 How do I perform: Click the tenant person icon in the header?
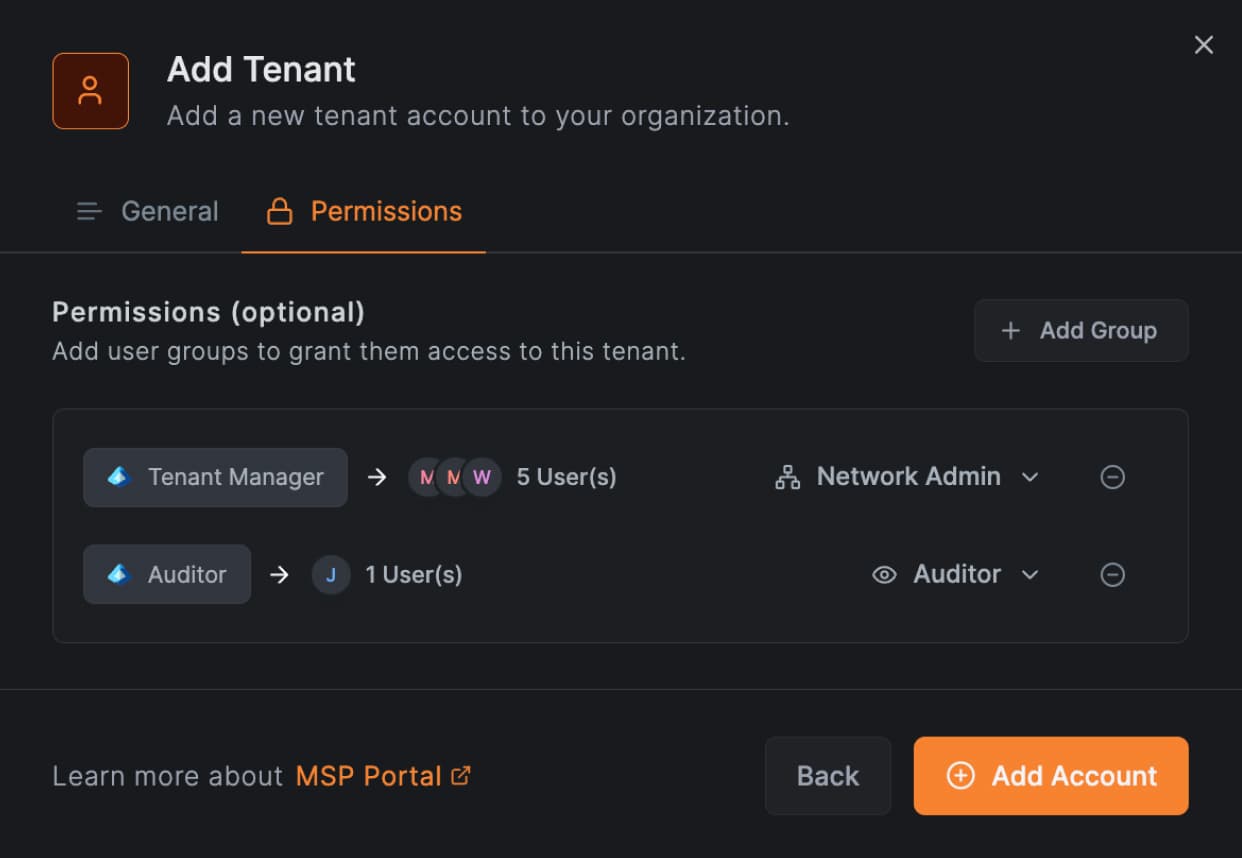tap(90, 91)
